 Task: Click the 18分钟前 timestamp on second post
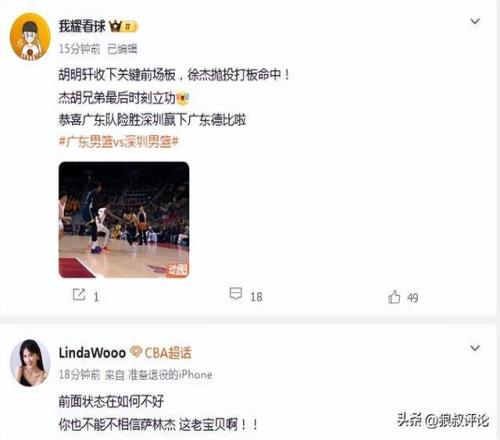tap(79, 375)
